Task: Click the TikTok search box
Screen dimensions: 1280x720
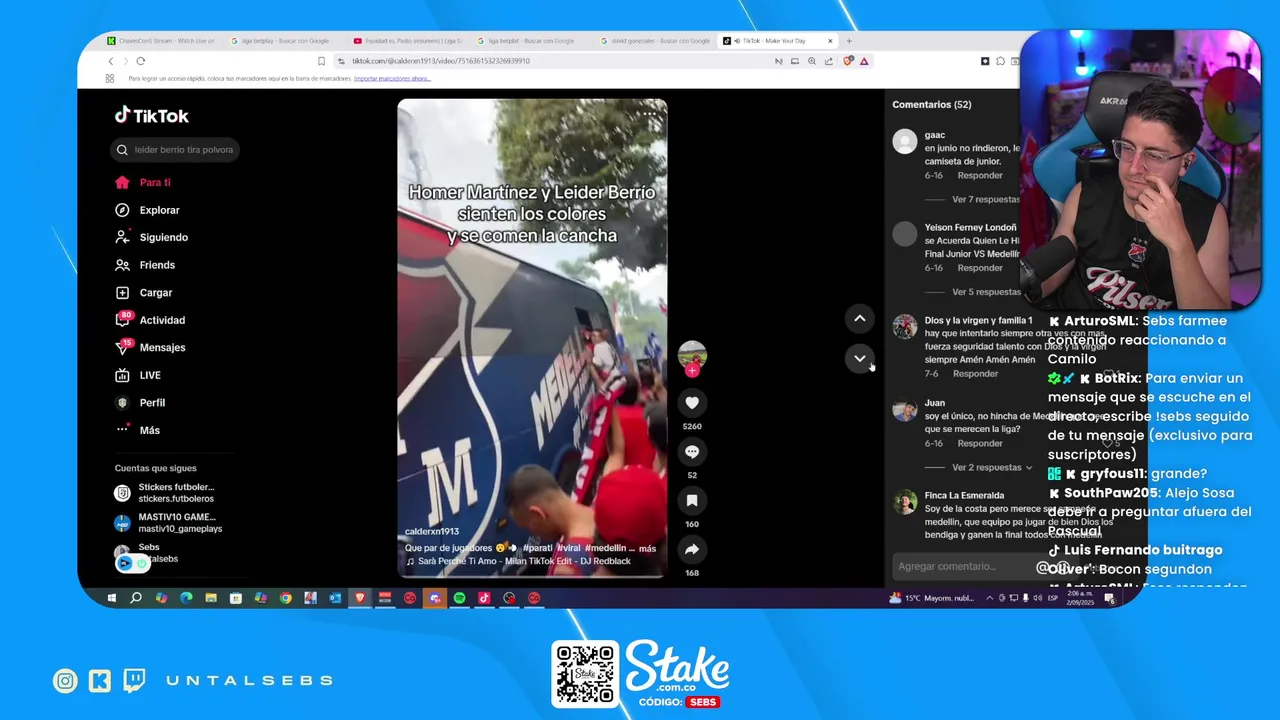Action: tap(174, 150)
